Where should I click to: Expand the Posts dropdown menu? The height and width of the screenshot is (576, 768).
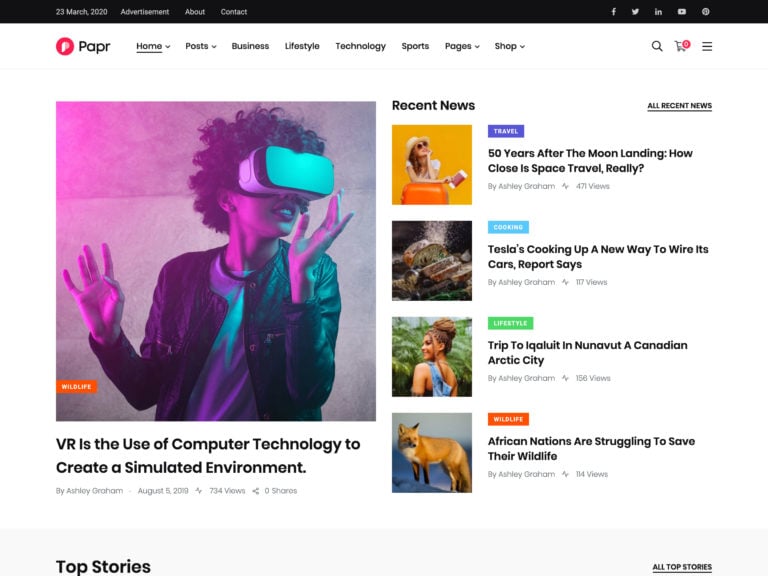click(200, 46)
